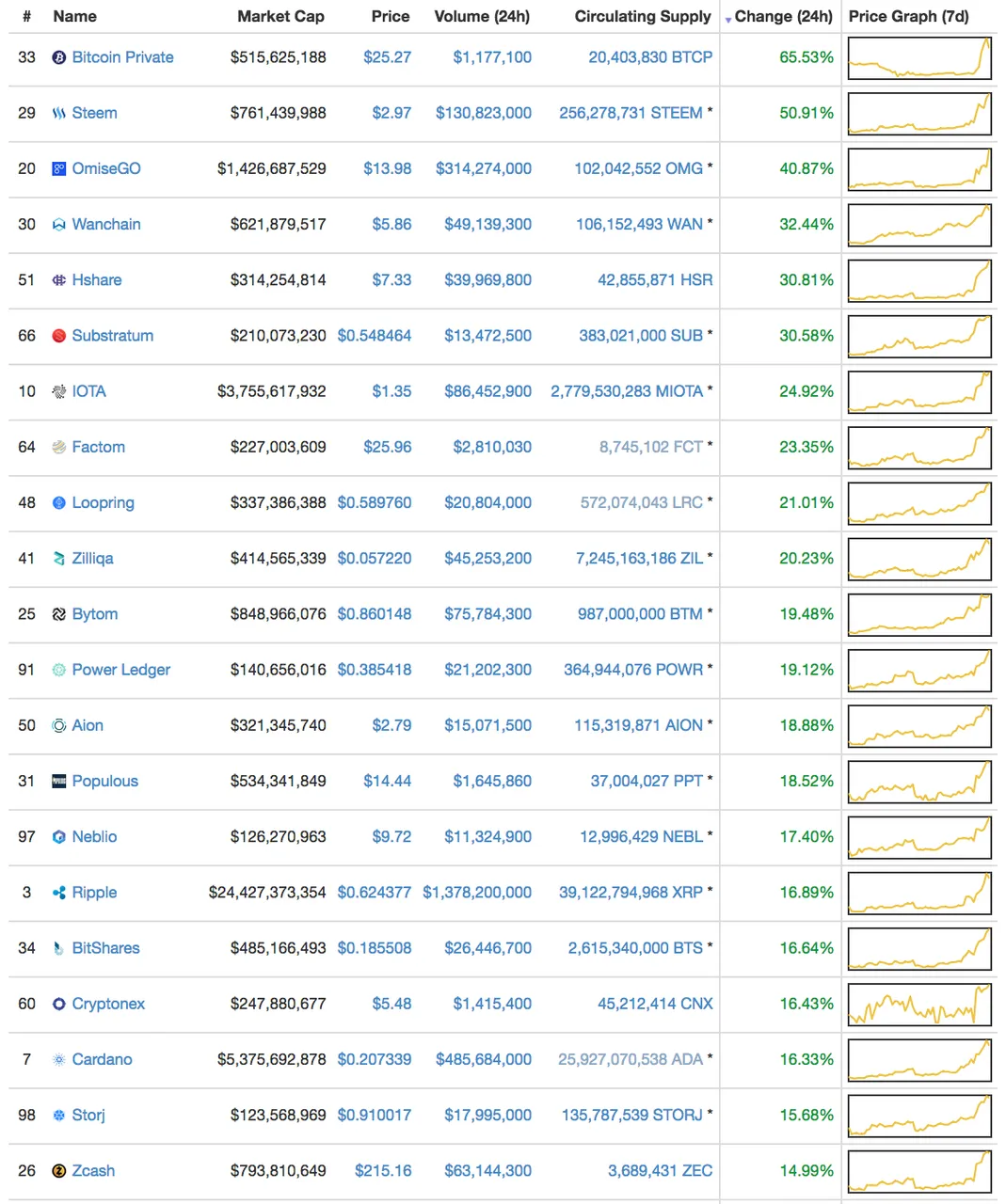The image size is (1006, 1204).
Task: Click the Loopring logo icon
Action: pos(59,502)
